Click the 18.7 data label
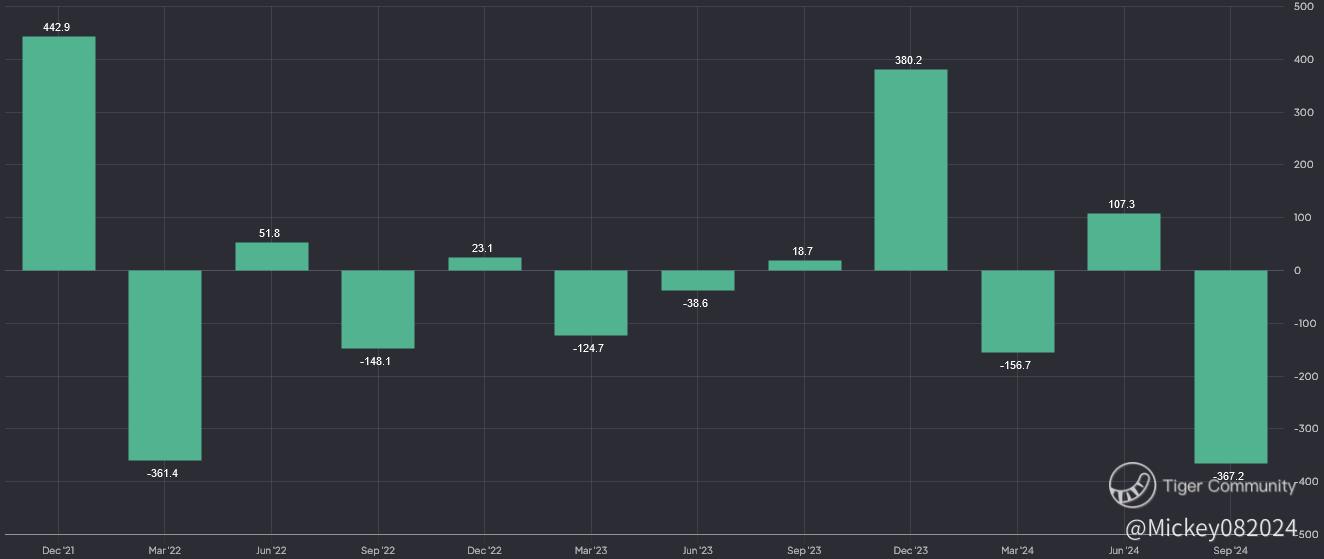The width and height of the screenshot is (1324, 559). coord(802,251)
